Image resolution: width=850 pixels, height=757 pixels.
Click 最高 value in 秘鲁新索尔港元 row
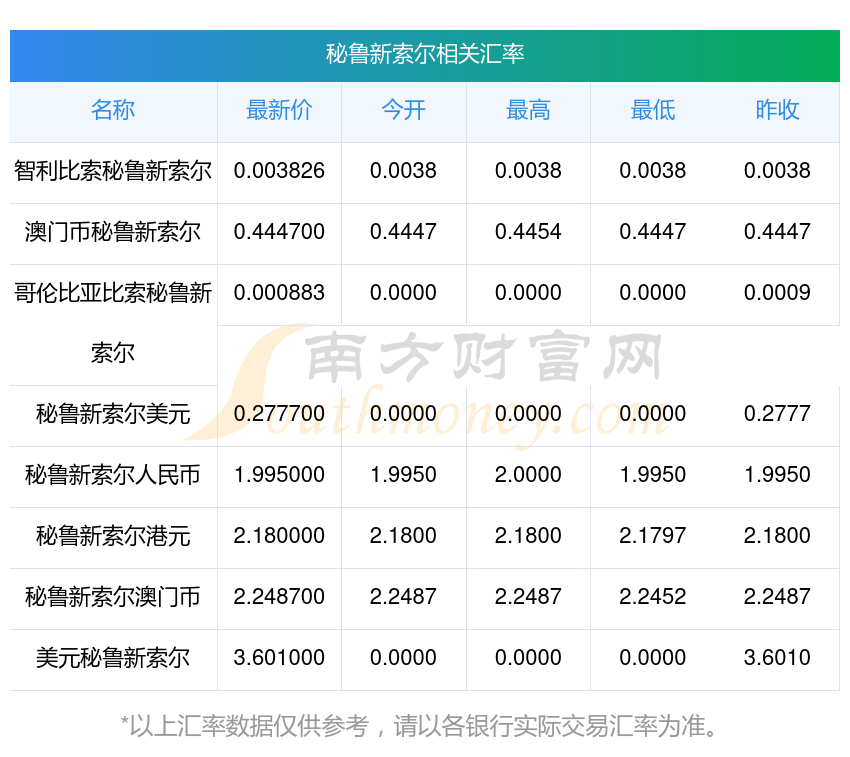(528, 536)
